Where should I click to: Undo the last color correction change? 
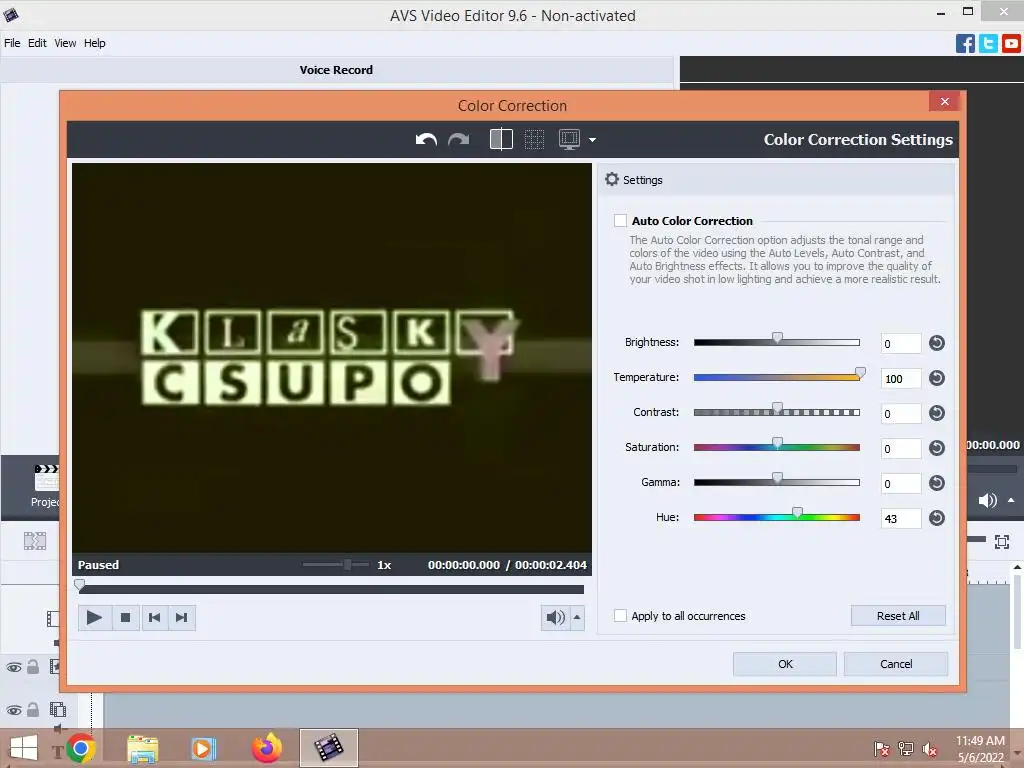pos(426,139)
